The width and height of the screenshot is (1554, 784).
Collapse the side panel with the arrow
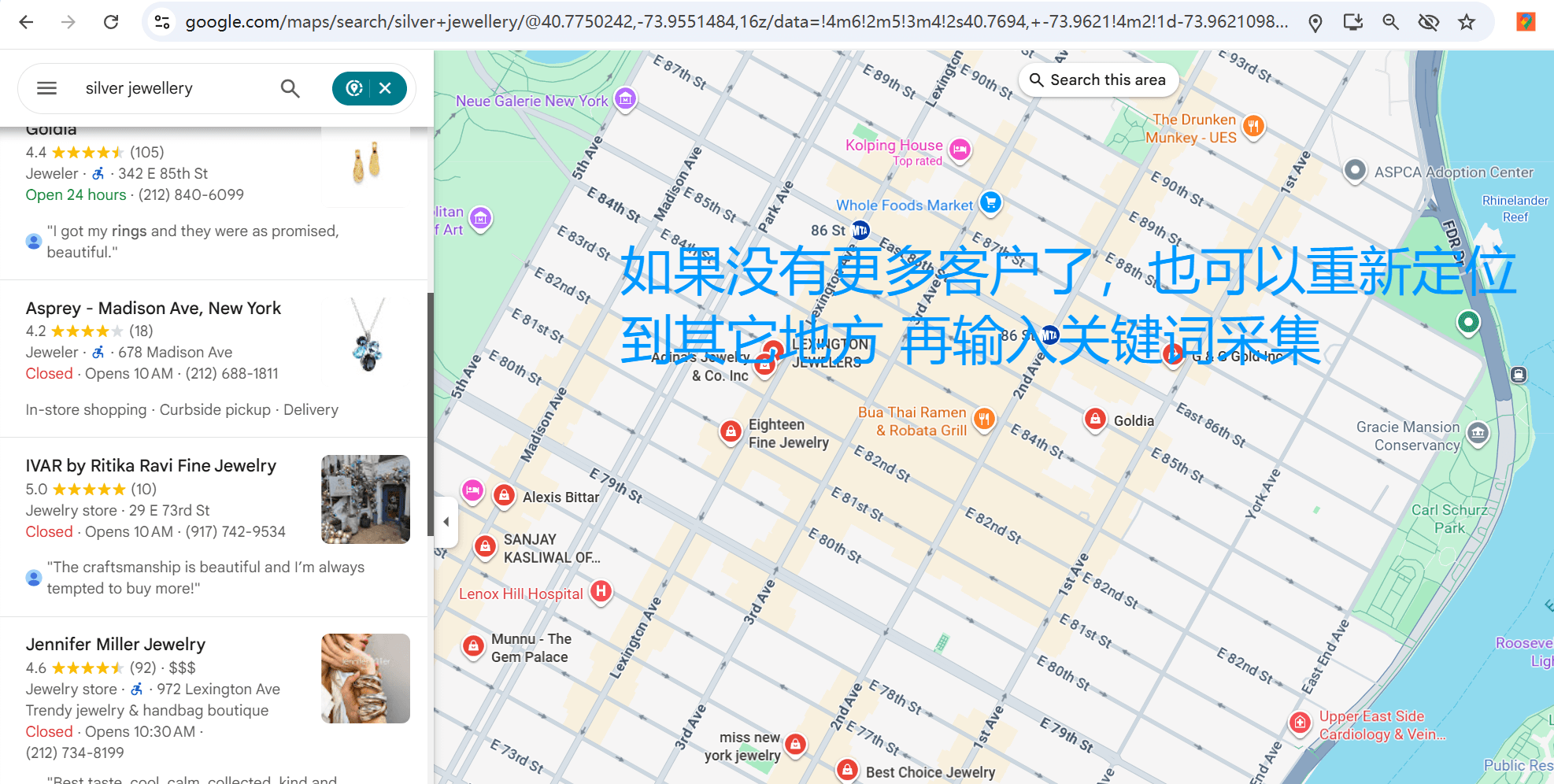pyautogui.click(x=446, y=521)
